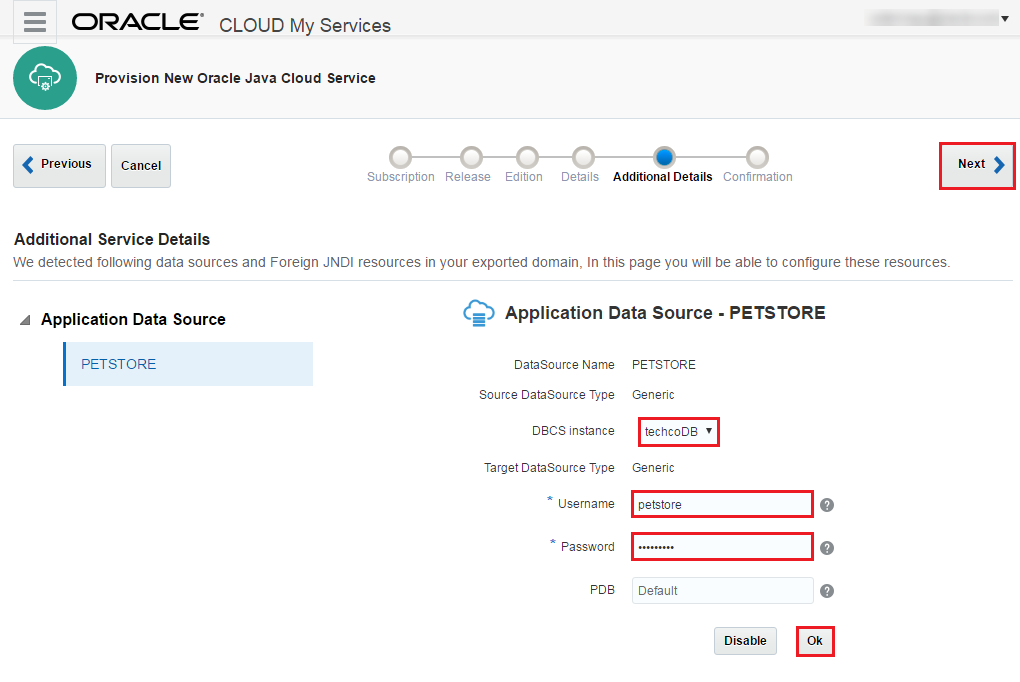This screenshot has width=1020, height=682.
Task: Show help for the Username field
Action: click(827, 505)
